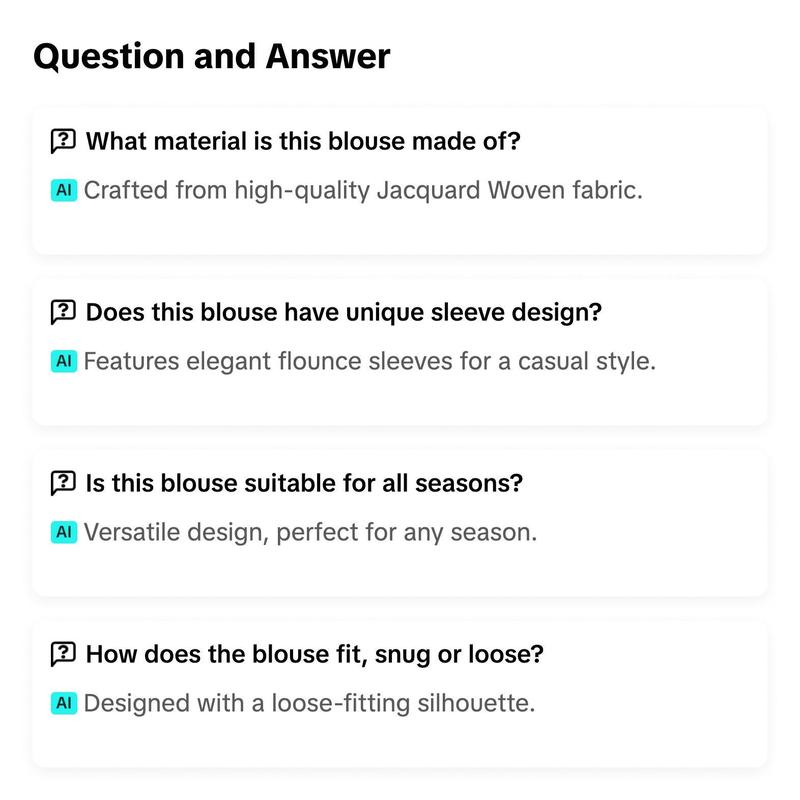
Task: Open 'Does this blouse have unique sleeve design?'
Action: click(x=344, y=312)
